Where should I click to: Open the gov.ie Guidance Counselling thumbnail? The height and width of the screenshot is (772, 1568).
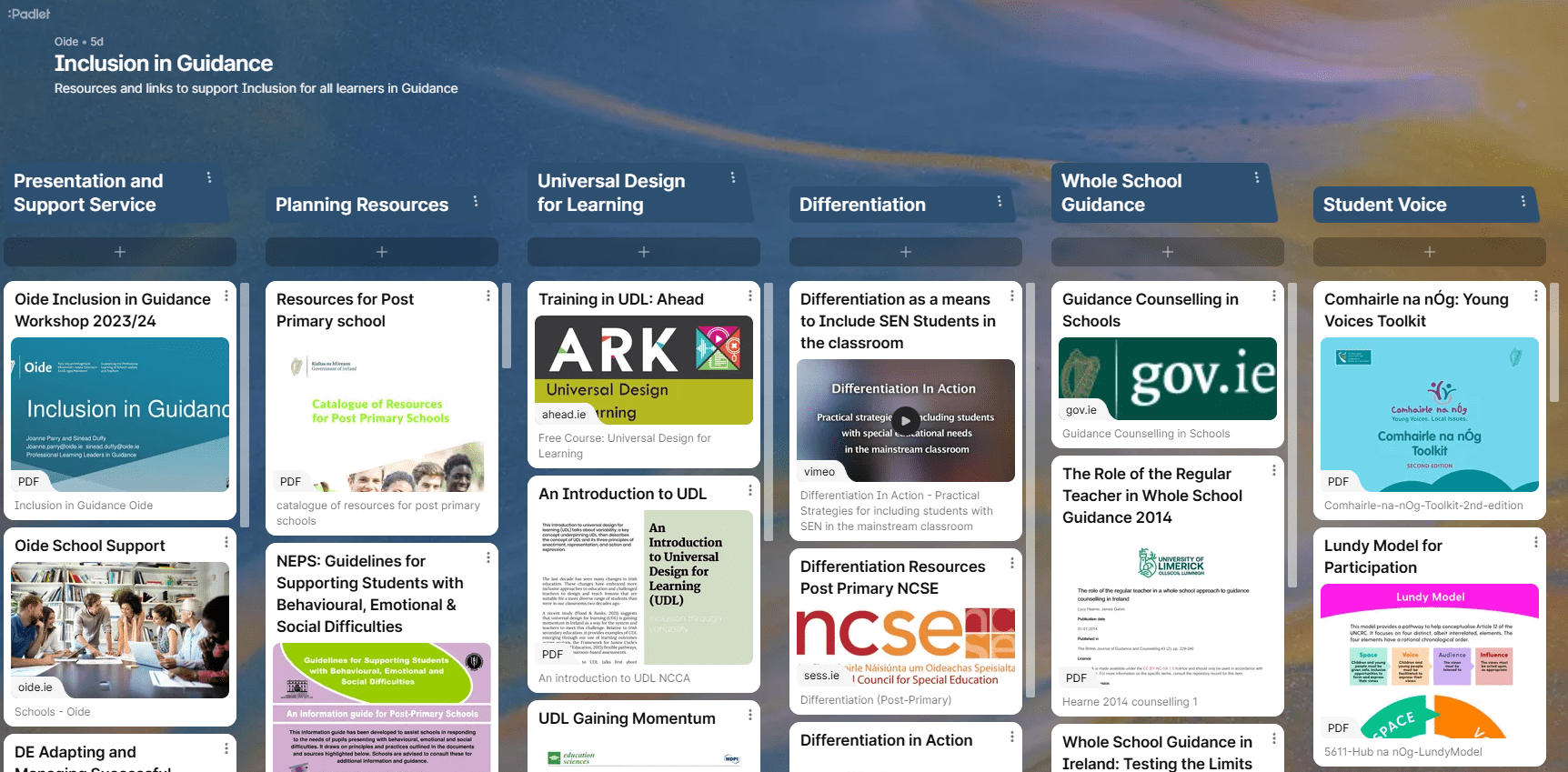[1168, 378]
